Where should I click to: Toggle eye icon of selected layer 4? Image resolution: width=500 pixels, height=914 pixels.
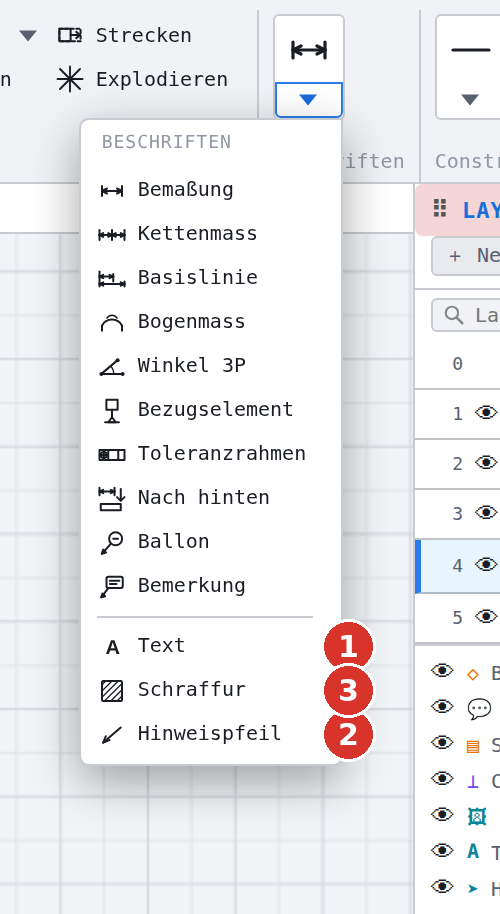[486, 565]
